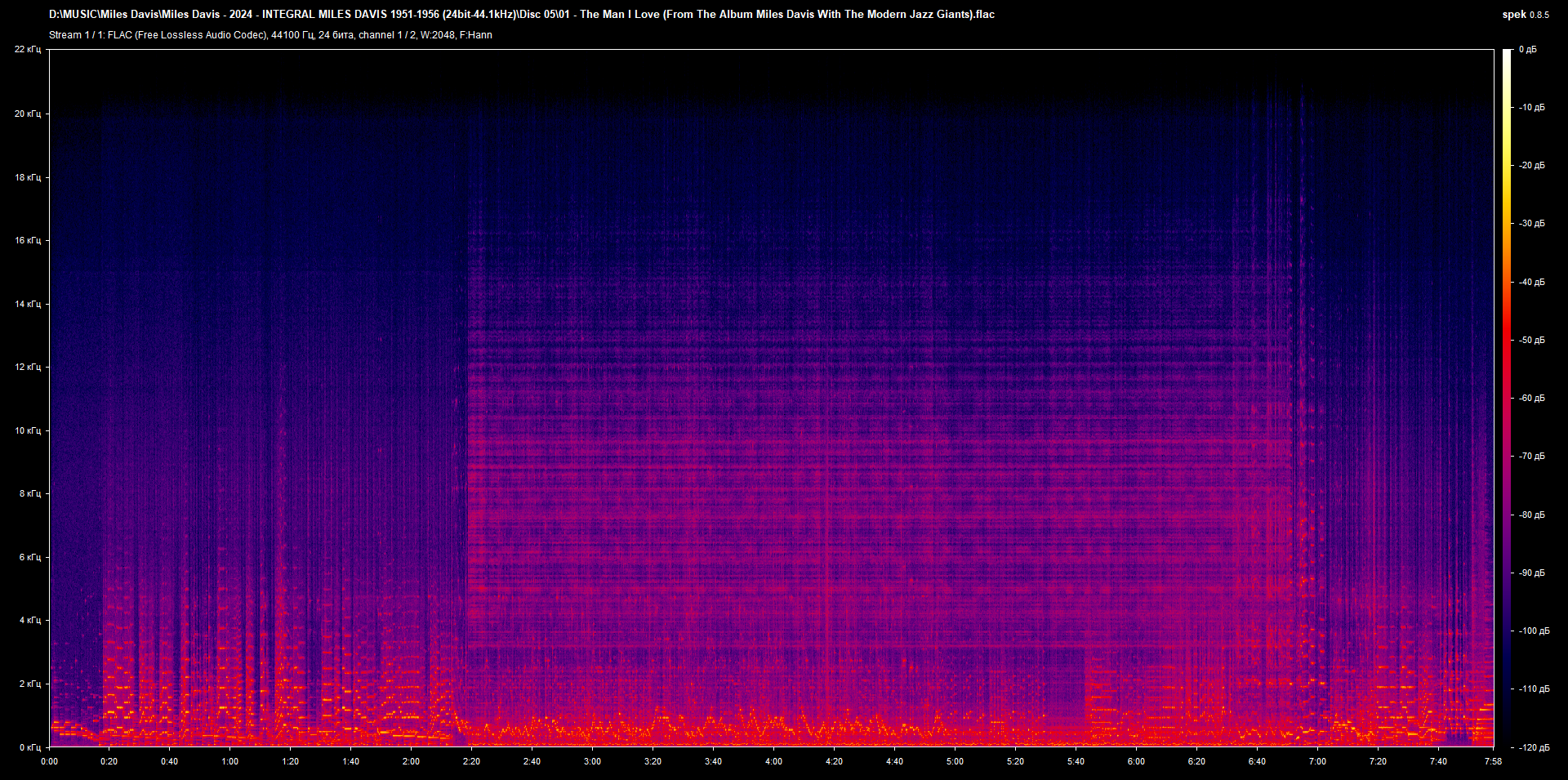Click the 5:40 time axis label

tap(1076, 761)
